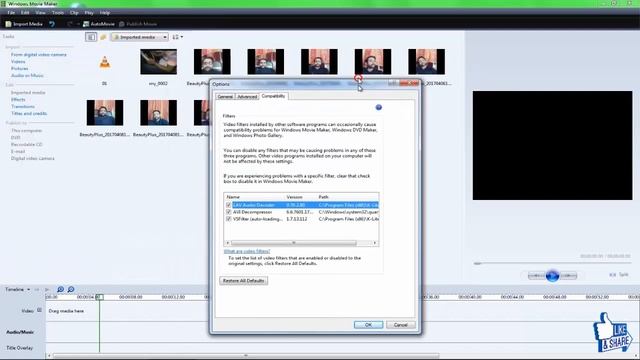The height and width of the screenshot is (360, 640).
Task: Open the Clip menu
Action: tap(74, 13)
